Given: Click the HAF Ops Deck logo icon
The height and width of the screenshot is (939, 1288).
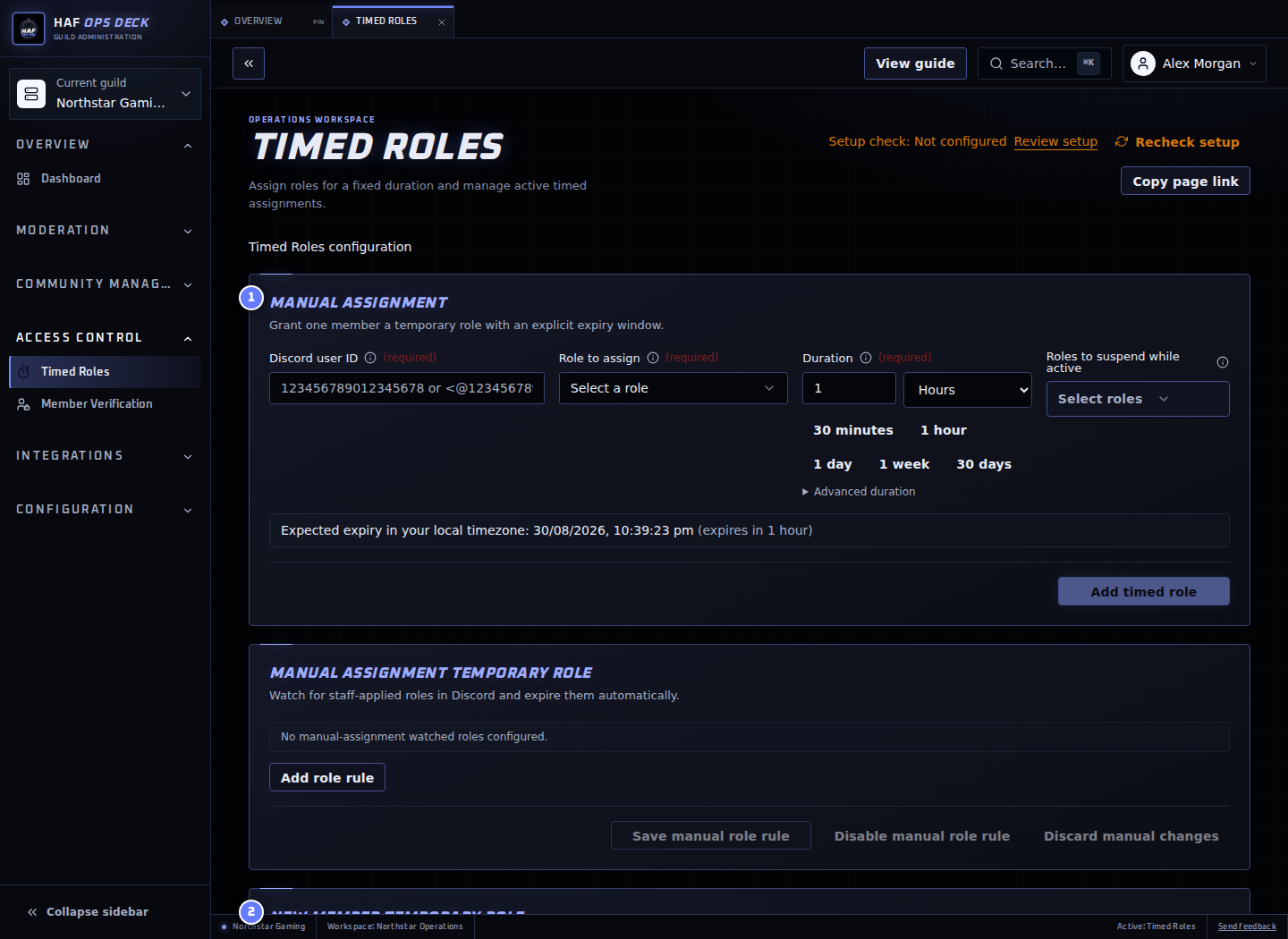Looking at the screenshot, I should (x=29, y=29).
